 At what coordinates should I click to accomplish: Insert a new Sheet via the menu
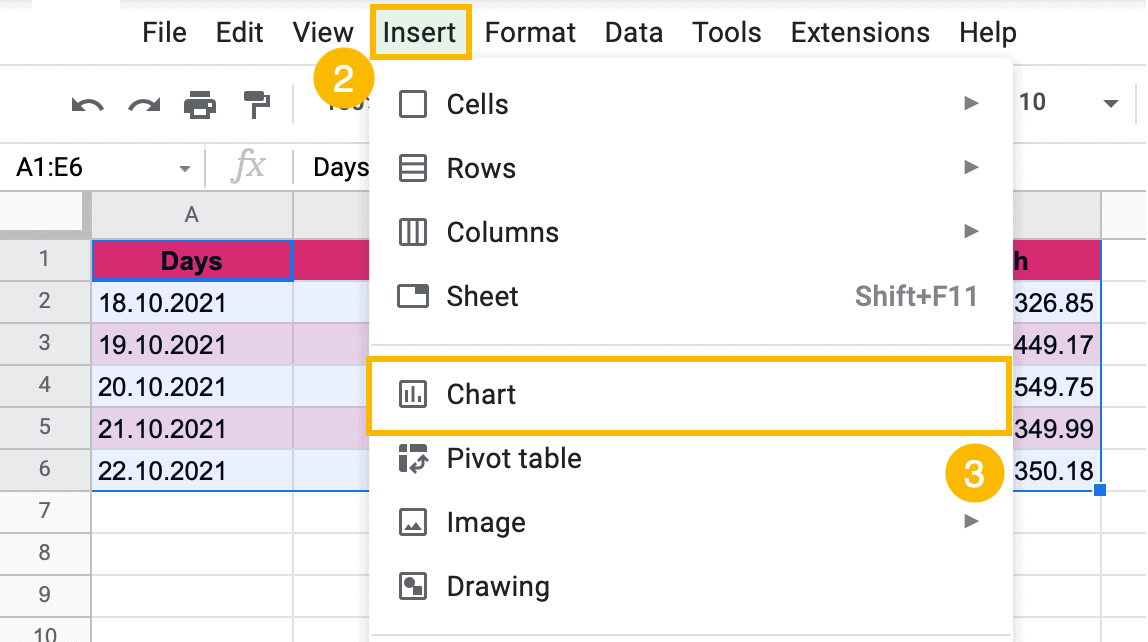pos(481,296)
